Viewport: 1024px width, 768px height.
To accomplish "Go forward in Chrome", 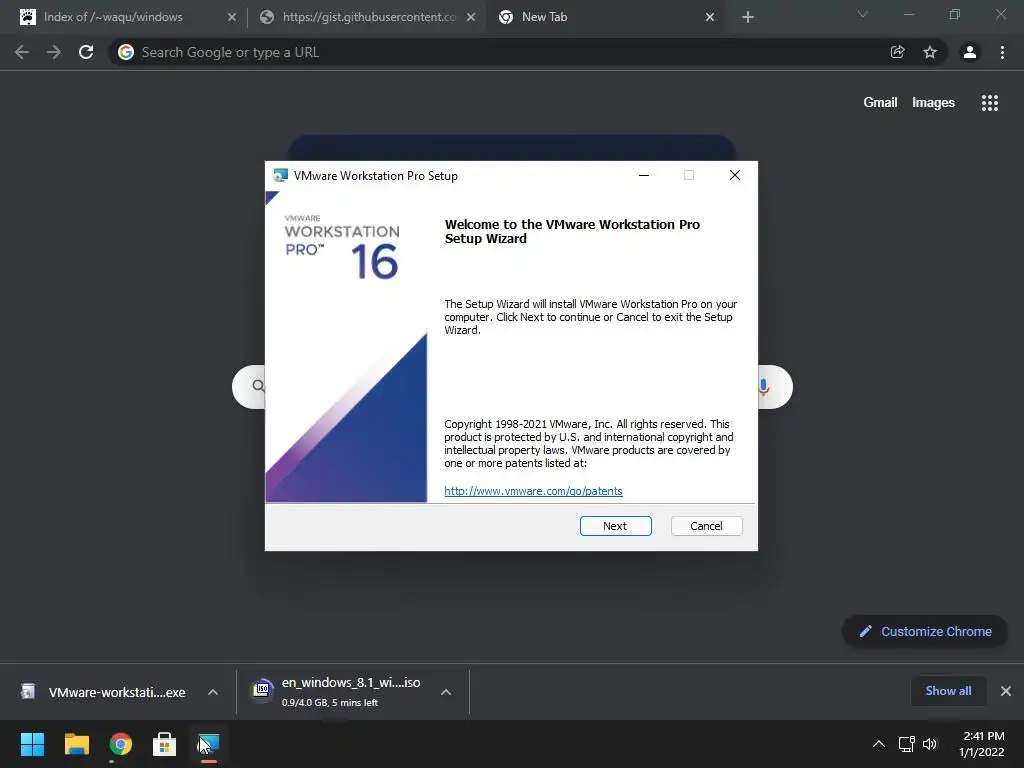I will [x=54, y=52].
